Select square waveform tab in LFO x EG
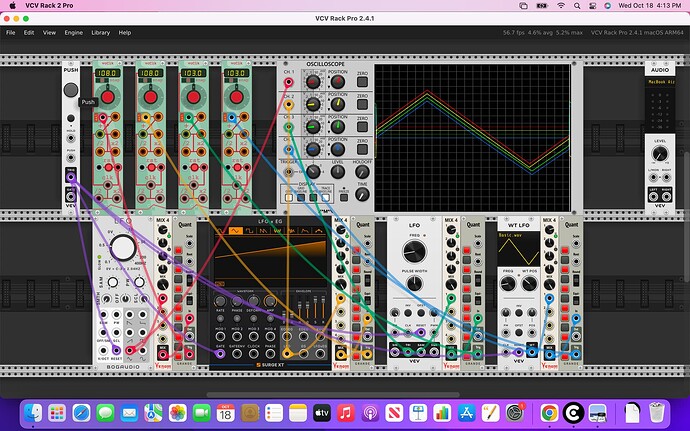Screen dimensions: 690x431 coord(250,230)
